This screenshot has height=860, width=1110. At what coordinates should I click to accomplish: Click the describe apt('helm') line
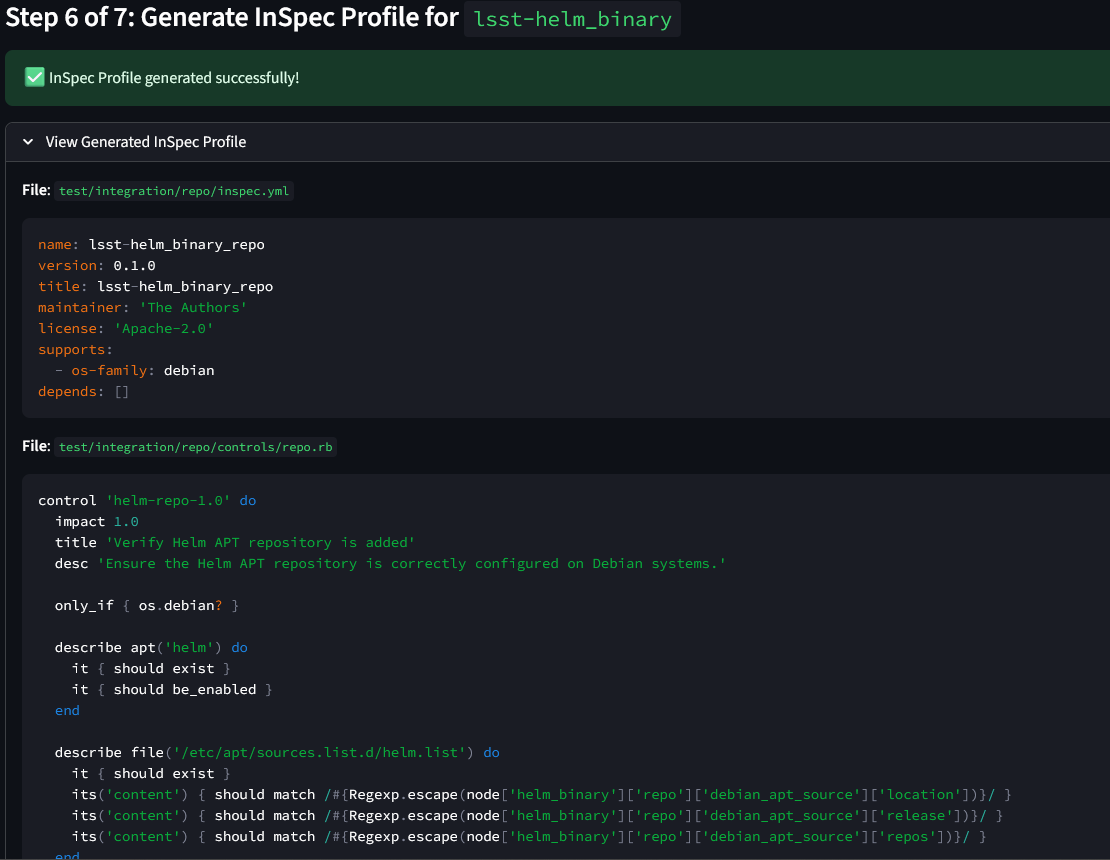pyautogui.click(x=151, y=647)
